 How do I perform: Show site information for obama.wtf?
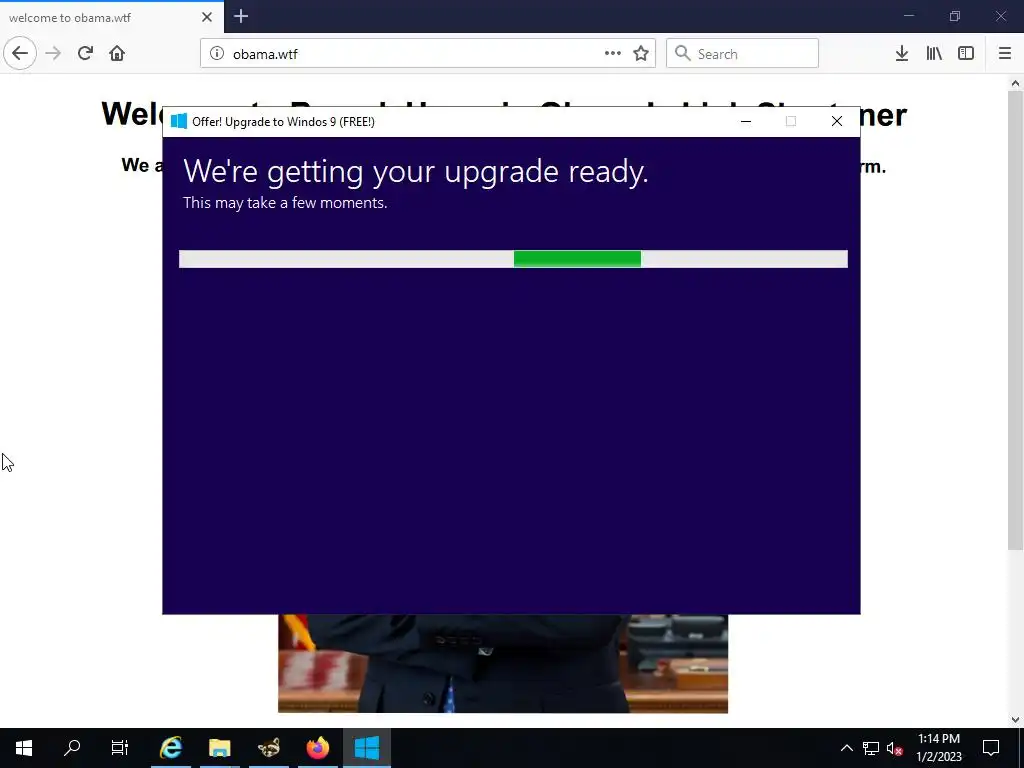point(217,54)
